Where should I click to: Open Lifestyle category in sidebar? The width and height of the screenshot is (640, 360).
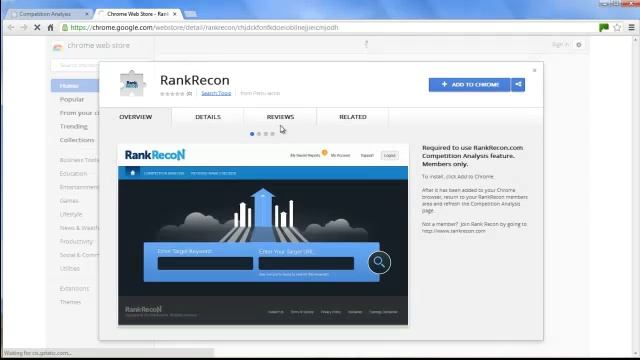click(71, 214)
